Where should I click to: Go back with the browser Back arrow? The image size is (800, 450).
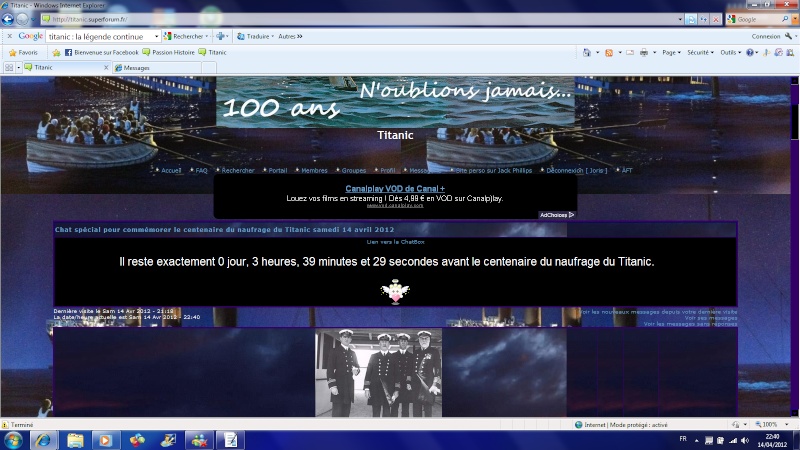pos(7,19)
